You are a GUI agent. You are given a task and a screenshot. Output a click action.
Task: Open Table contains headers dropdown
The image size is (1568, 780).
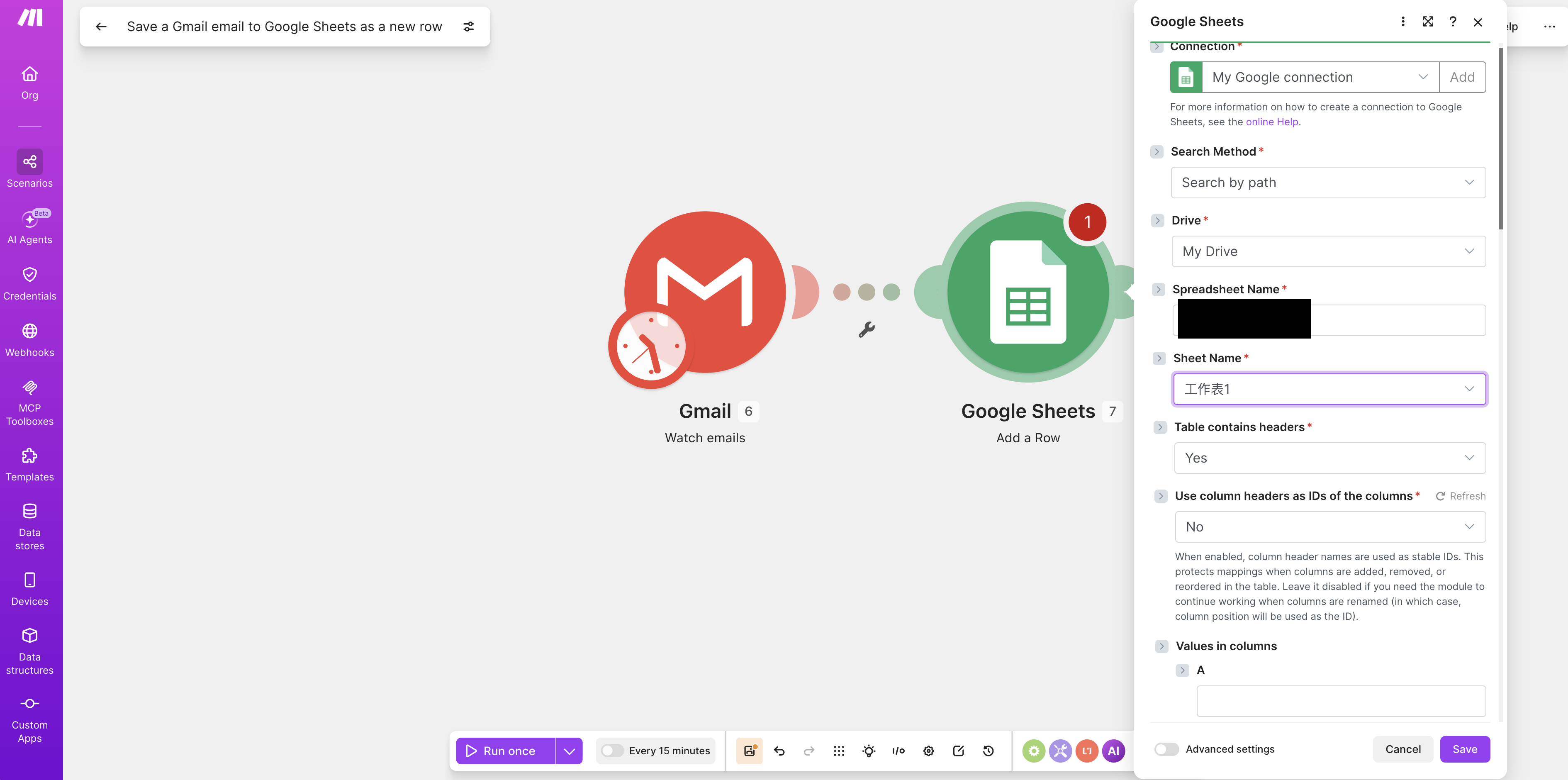point(1330,458)
